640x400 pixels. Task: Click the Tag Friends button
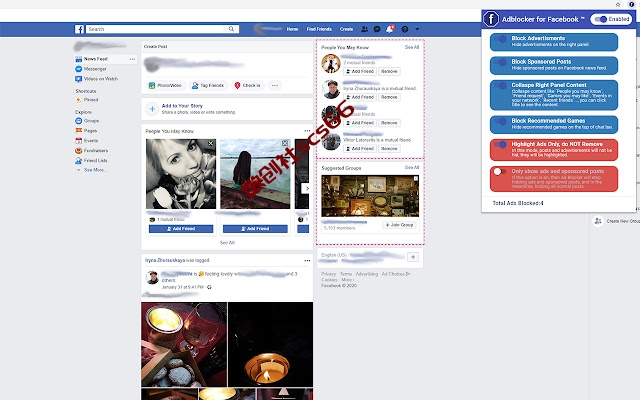click(x=208, y=85)
